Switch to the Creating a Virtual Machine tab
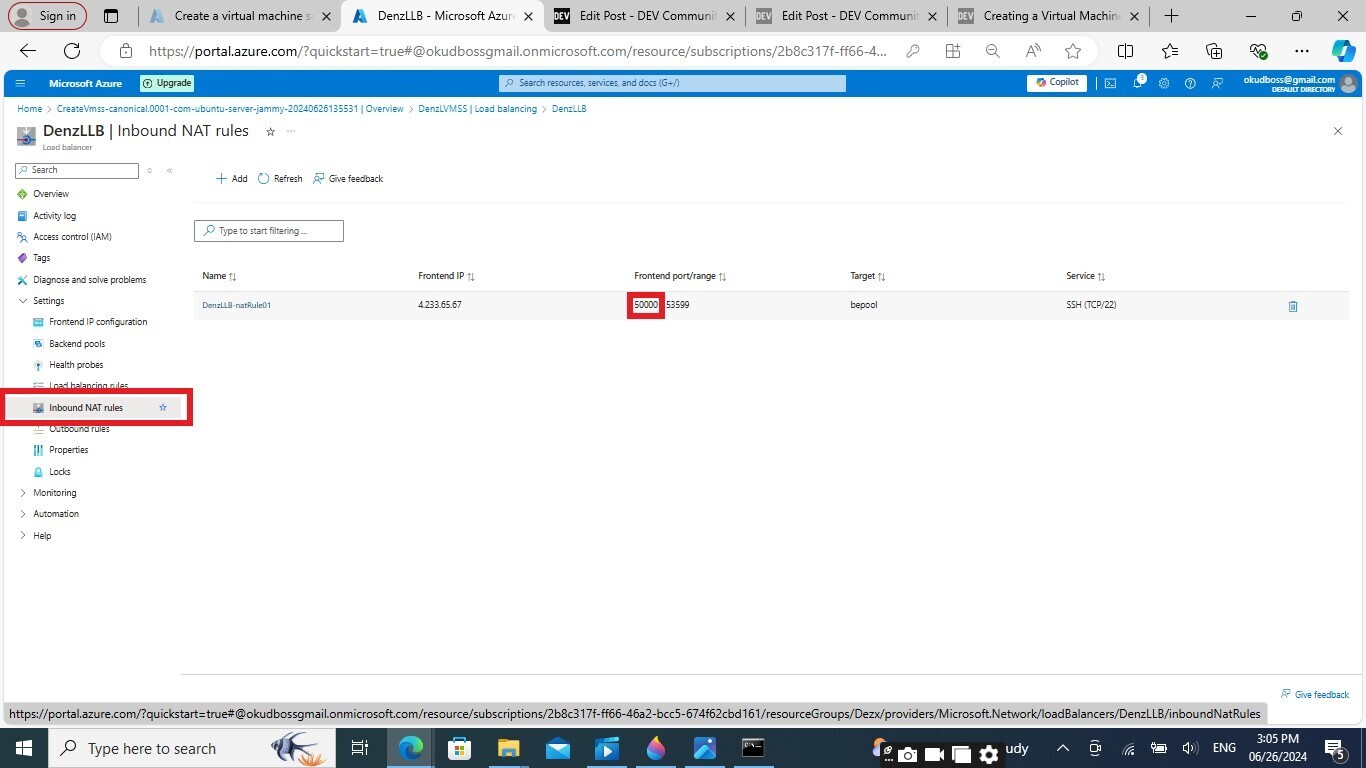This screenshot has height=768, width=1366. click(1050, 16)
